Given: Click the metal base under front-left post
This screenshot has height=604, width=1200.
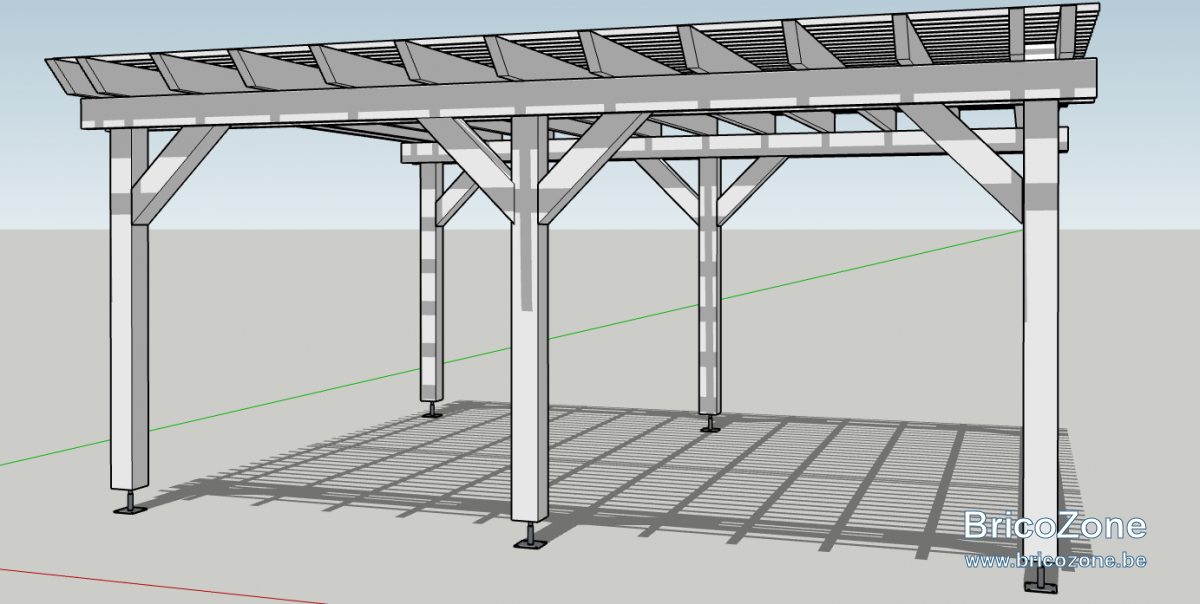Looking at the screenshot, I should [130, 504].
